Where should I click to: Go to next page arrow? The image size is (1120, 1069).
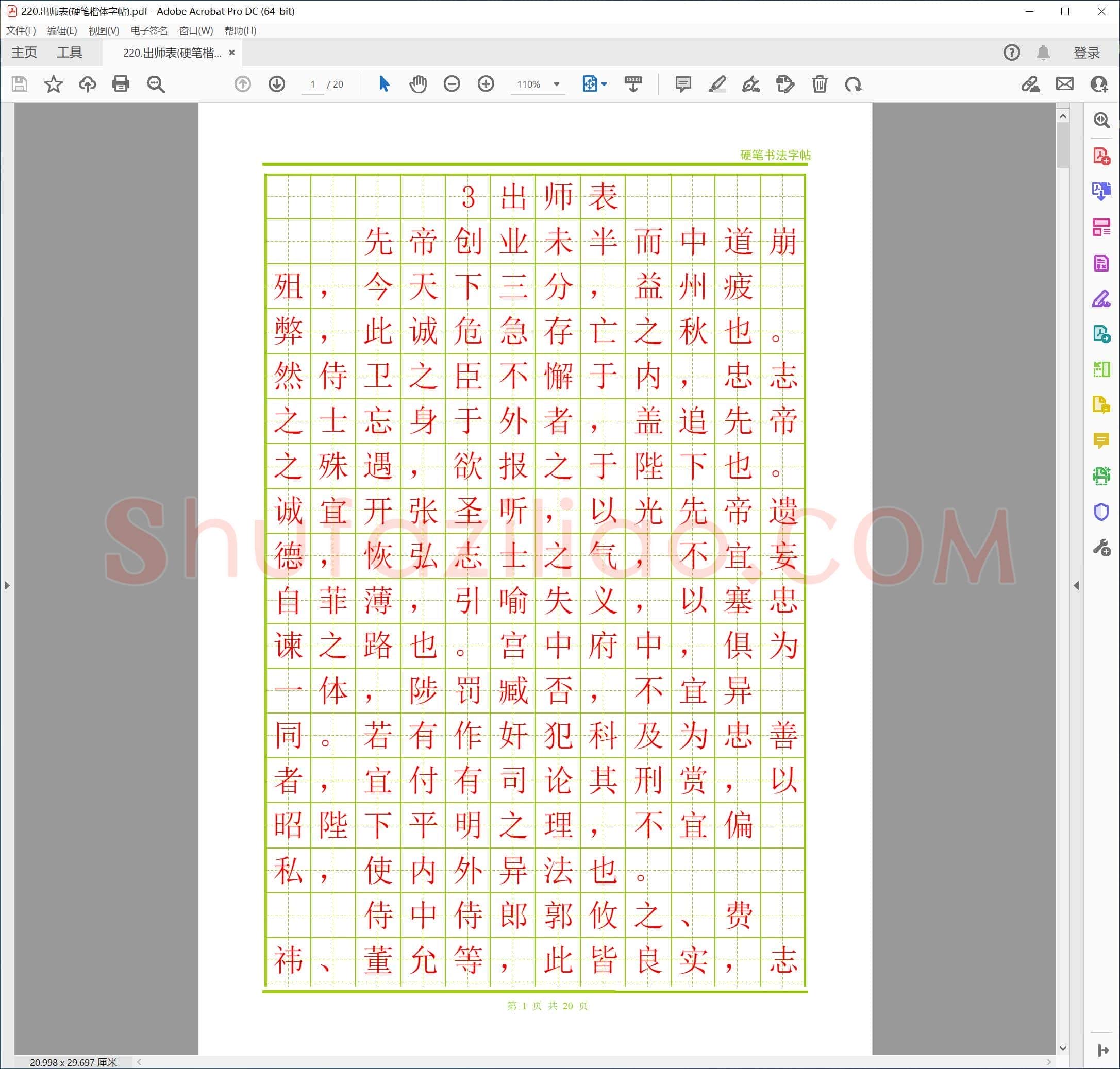[276, 84]
